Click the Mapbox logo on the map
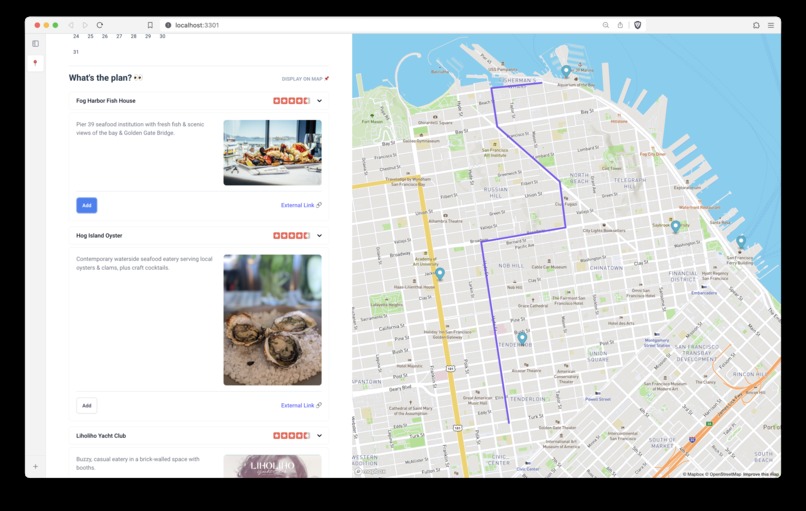 point(370,471)
